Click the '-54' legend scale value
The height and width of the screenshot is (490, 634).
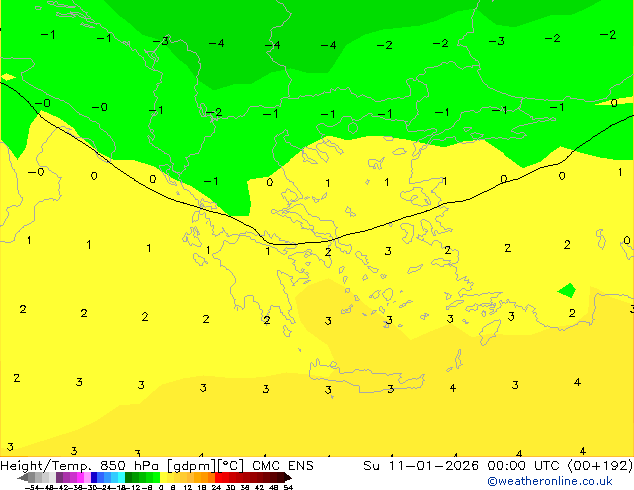(32, 488)
